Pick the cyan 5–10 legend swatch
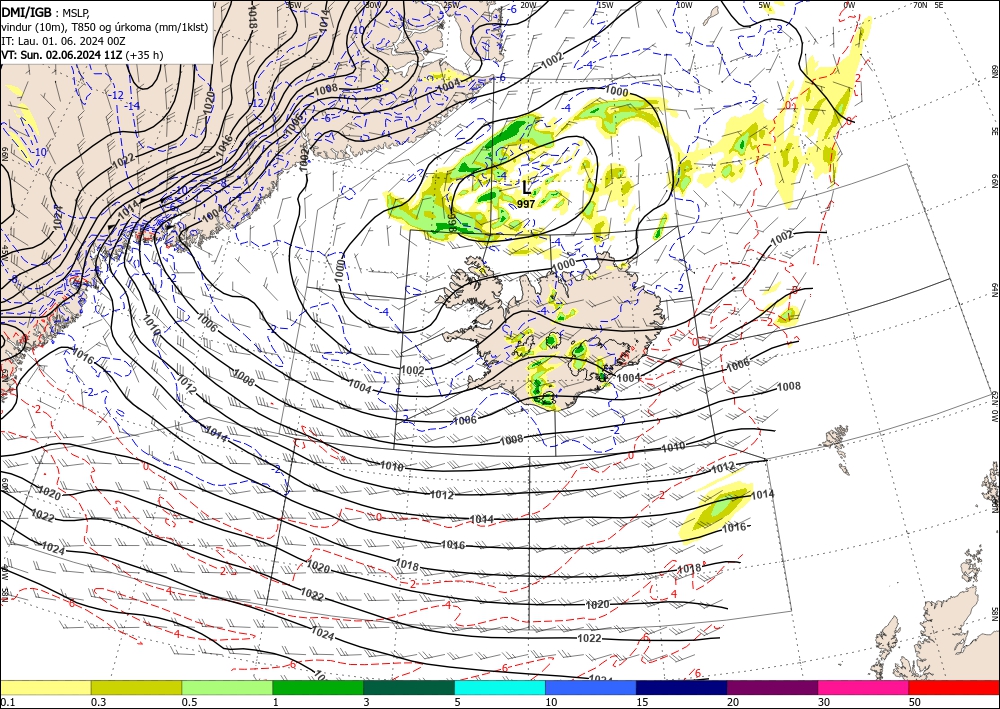This screenshot has width=1000, height=709. [500, 687]
